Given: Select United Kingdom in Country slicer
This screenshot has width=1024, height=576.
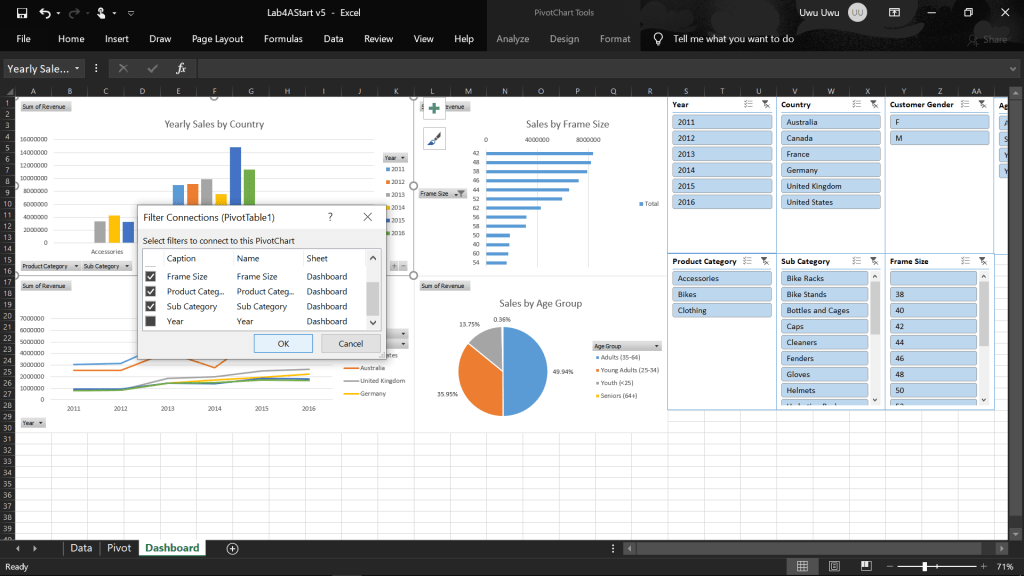Looking at the screenshot, I should pos(829,186).
